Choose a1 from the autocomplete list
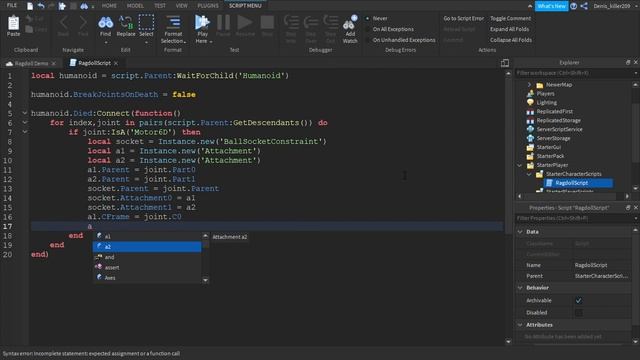 [x=147, y=236]
